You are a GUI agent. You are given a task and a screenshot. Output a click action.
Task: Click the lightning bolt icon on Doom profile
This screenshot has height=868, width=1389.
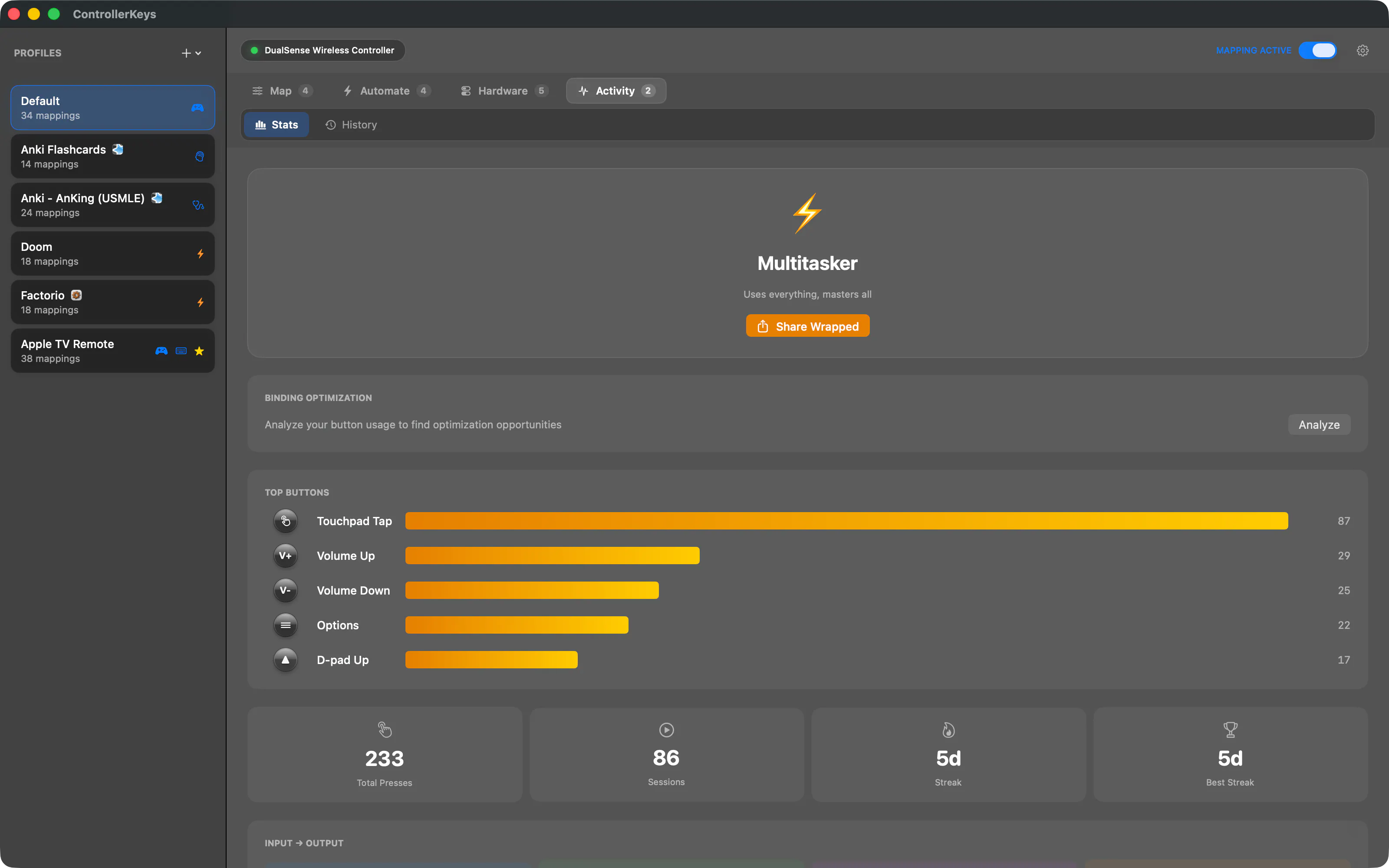pos(200,254)
